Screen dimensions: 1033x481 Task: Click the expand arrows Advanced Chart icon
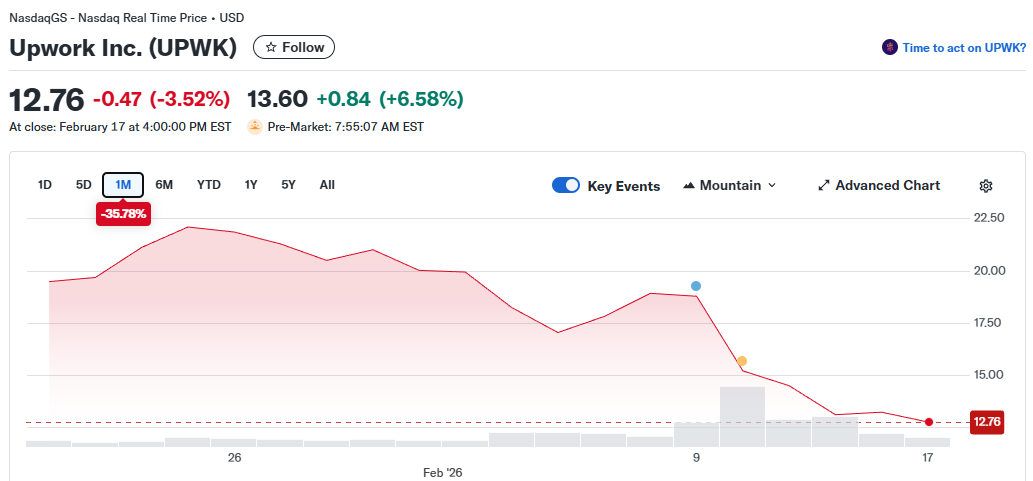point(824,186)
